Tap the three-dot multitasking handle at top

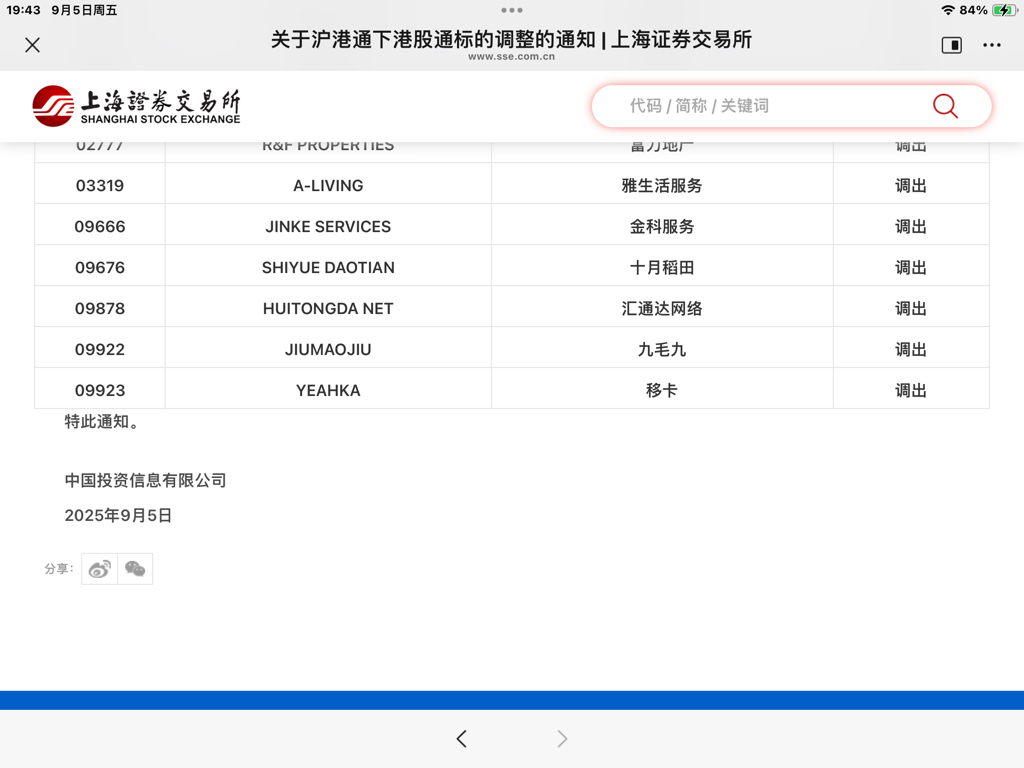tap(511, 10)
